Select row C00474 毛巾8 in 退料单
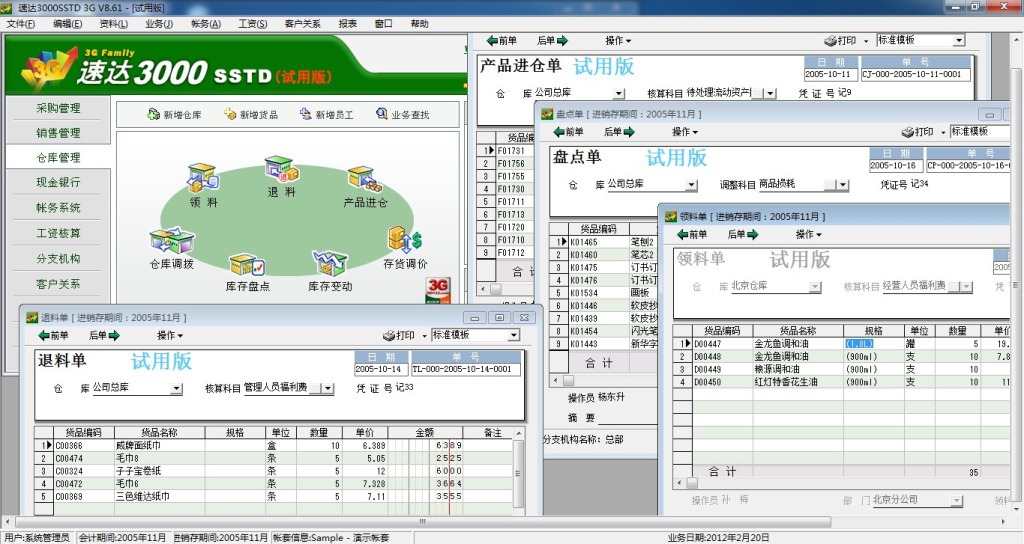The image size is (1024, 544). point(273,458)
